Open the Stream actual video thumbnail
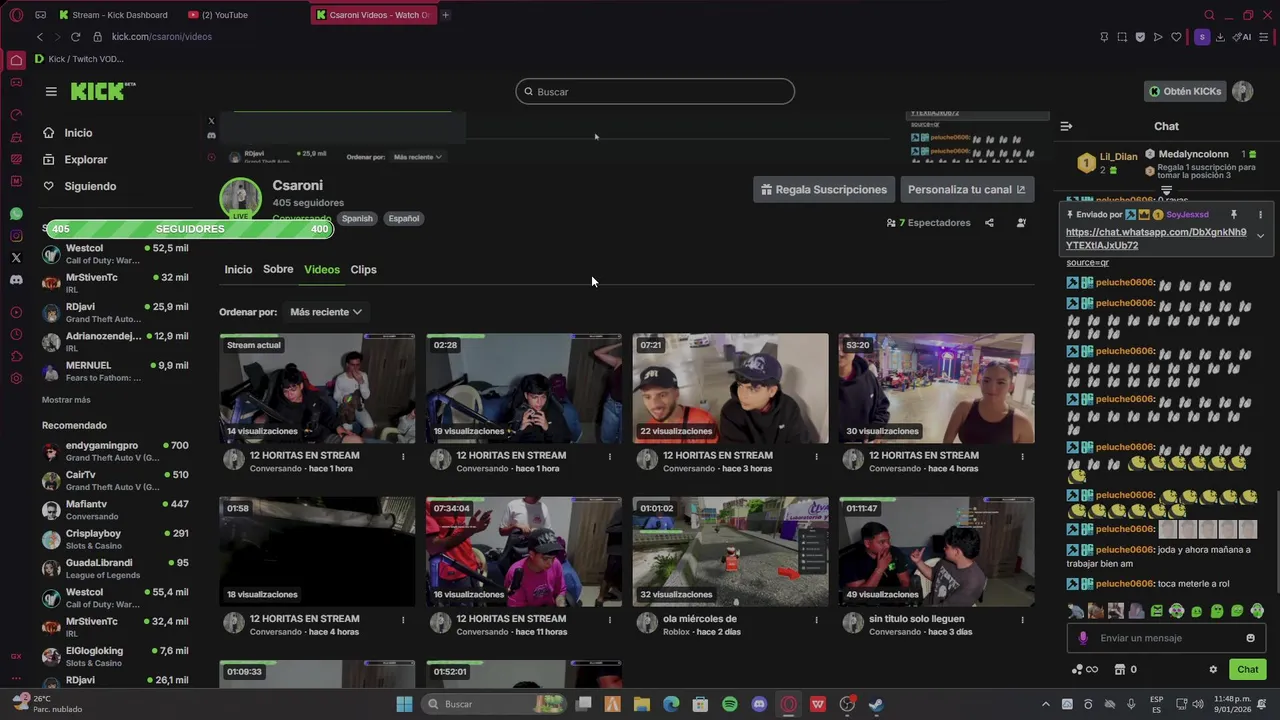1280x720 pixels. tap(317, 388)
